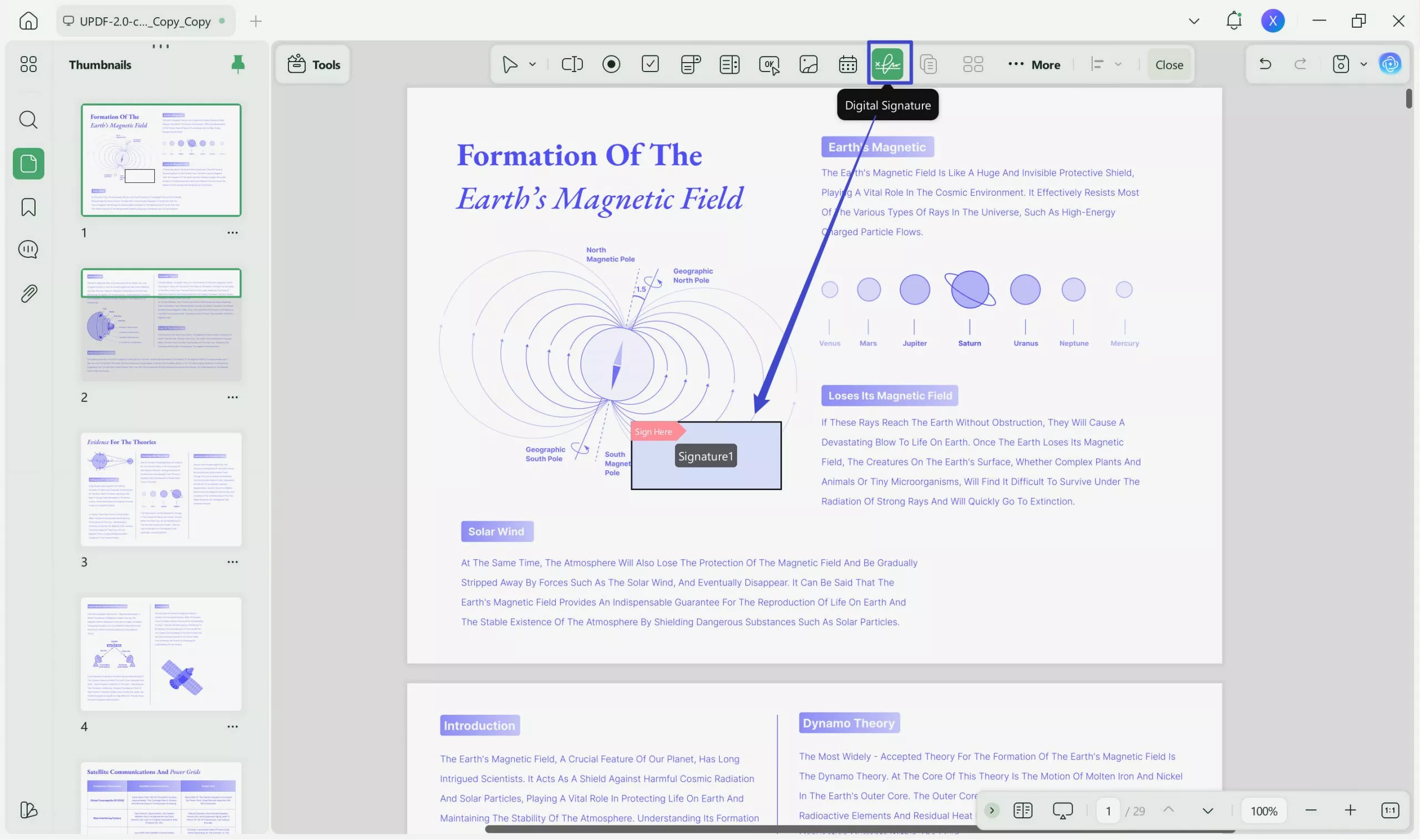Viewport: 1420px width, 840px height.
Task: Open the Tools button
Action: (x=313, y=64)
